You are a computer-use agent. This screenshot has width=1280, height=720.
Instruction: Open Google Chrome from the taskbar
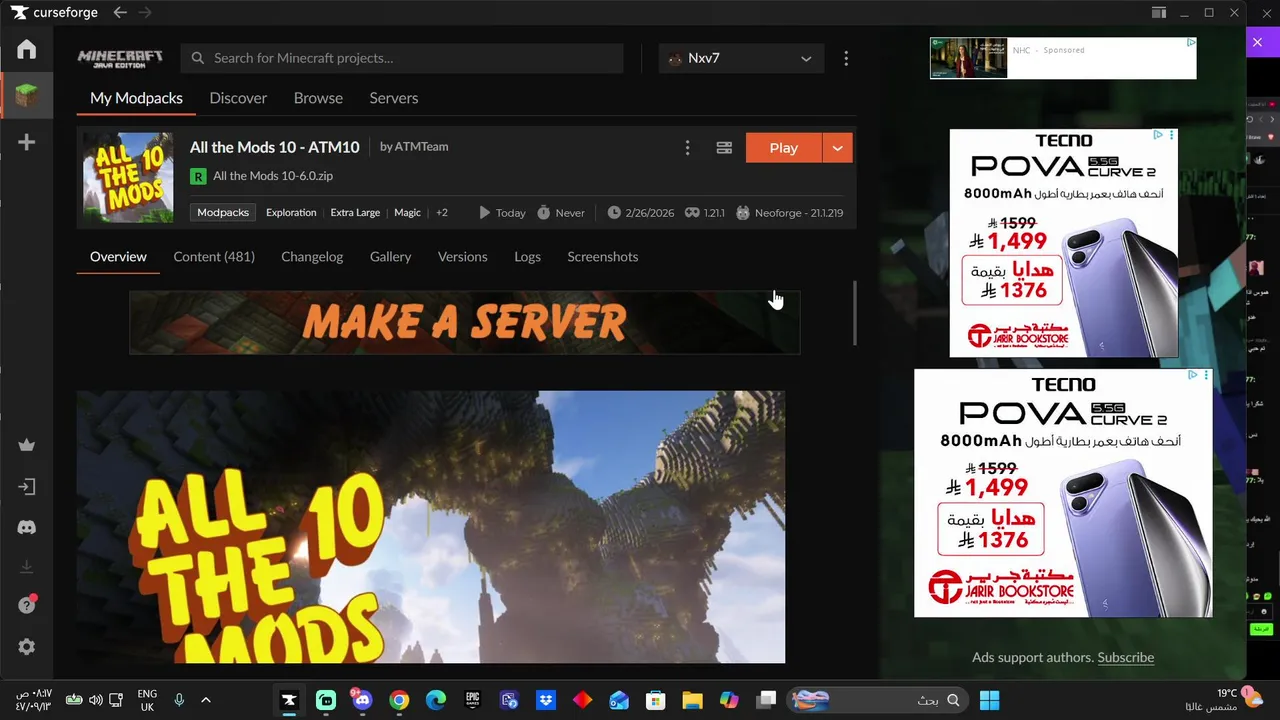pyautogui.click(x=399, y=700)
